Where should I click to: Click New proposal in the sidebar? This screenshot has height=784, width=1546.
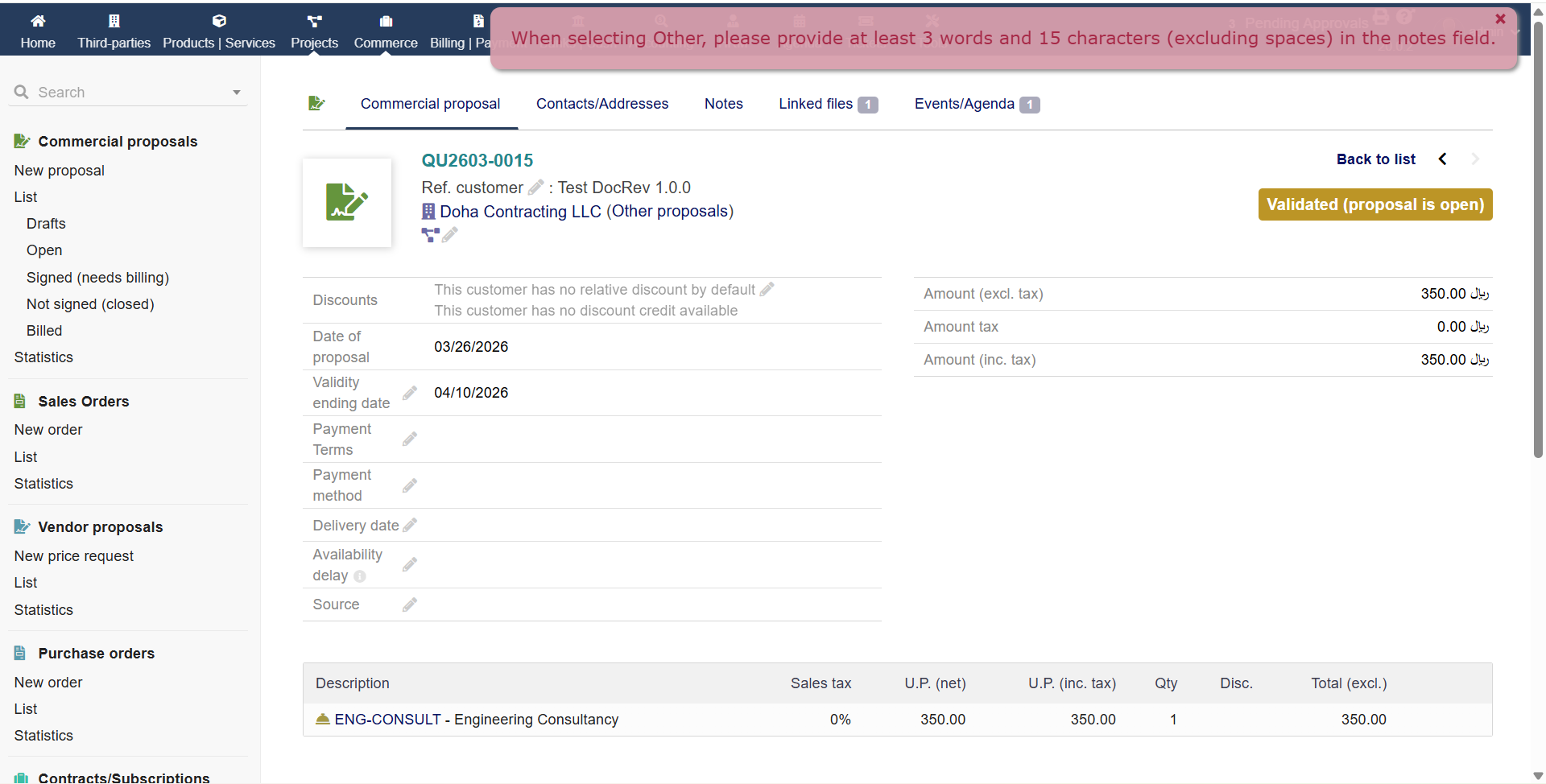pos(60,171)
